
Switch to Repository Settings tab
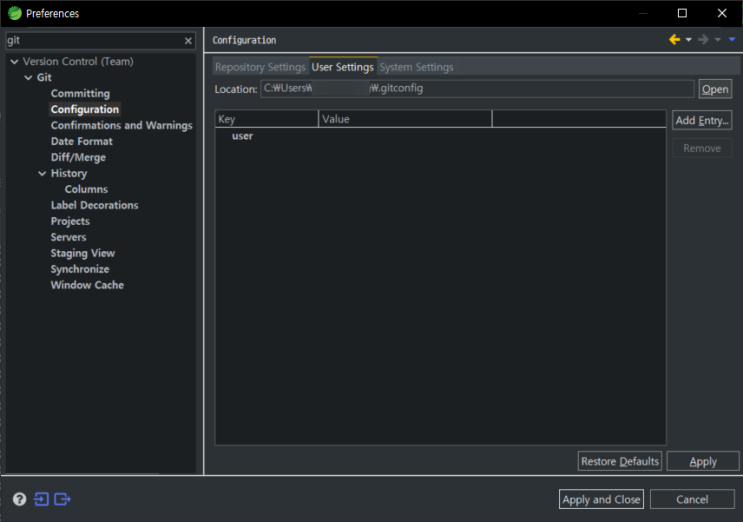pyautogui.click(x=260, y=67)
